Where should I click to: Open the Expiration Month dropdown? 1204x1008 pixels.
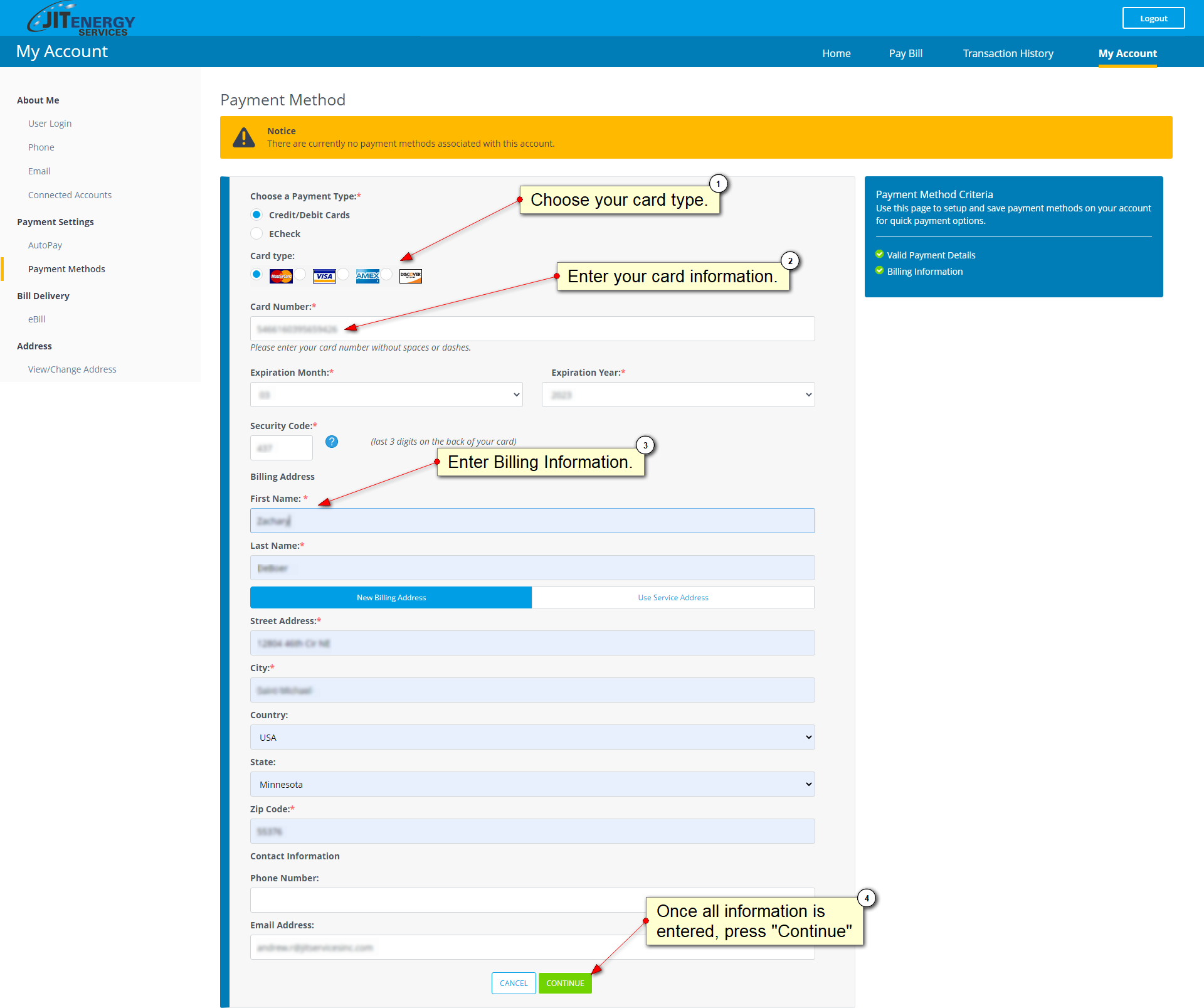[x=386, y=395]
